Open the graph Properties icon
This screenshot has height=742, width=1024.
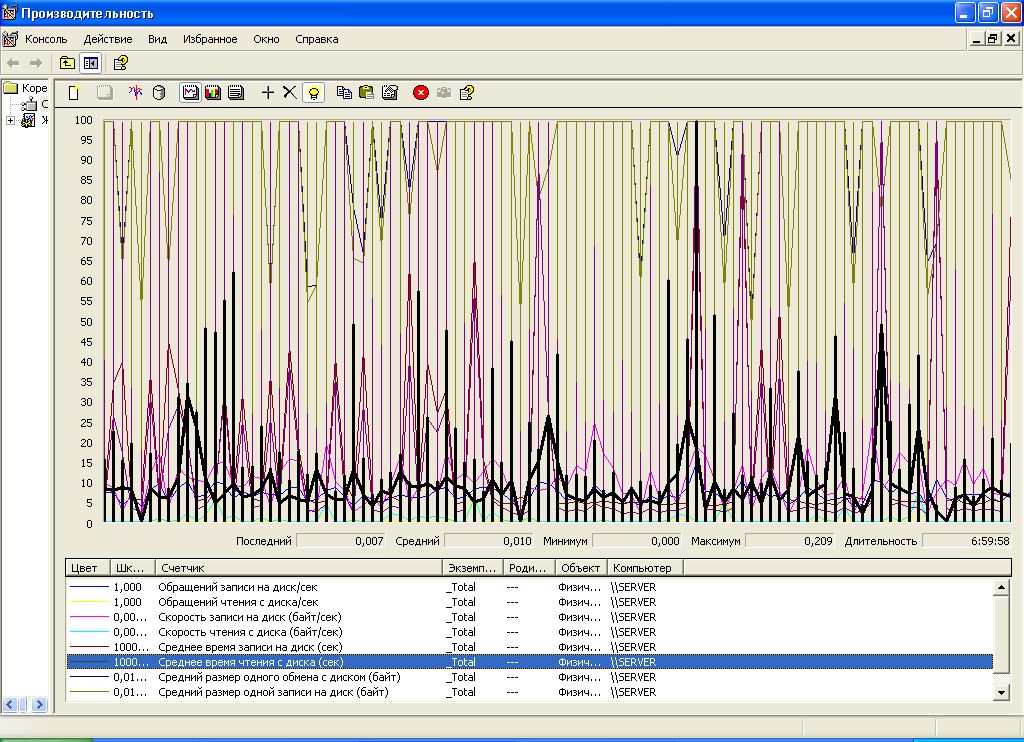point(390,93)
